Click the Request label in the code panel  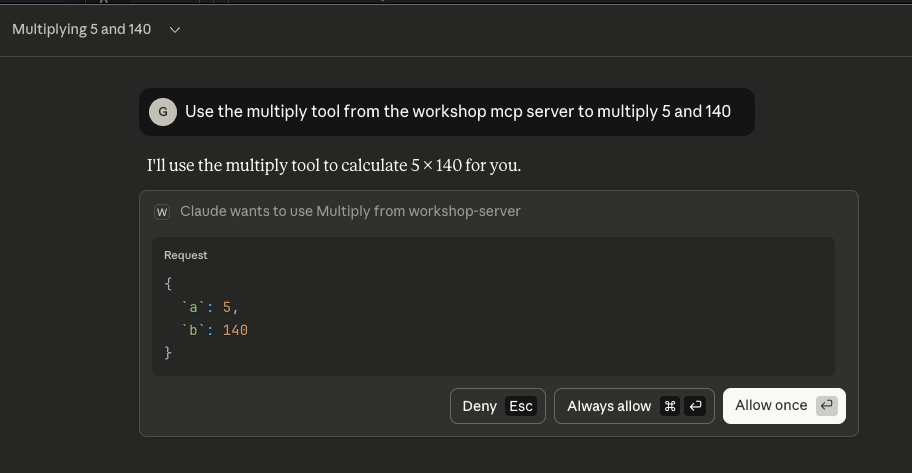(186, 256)
